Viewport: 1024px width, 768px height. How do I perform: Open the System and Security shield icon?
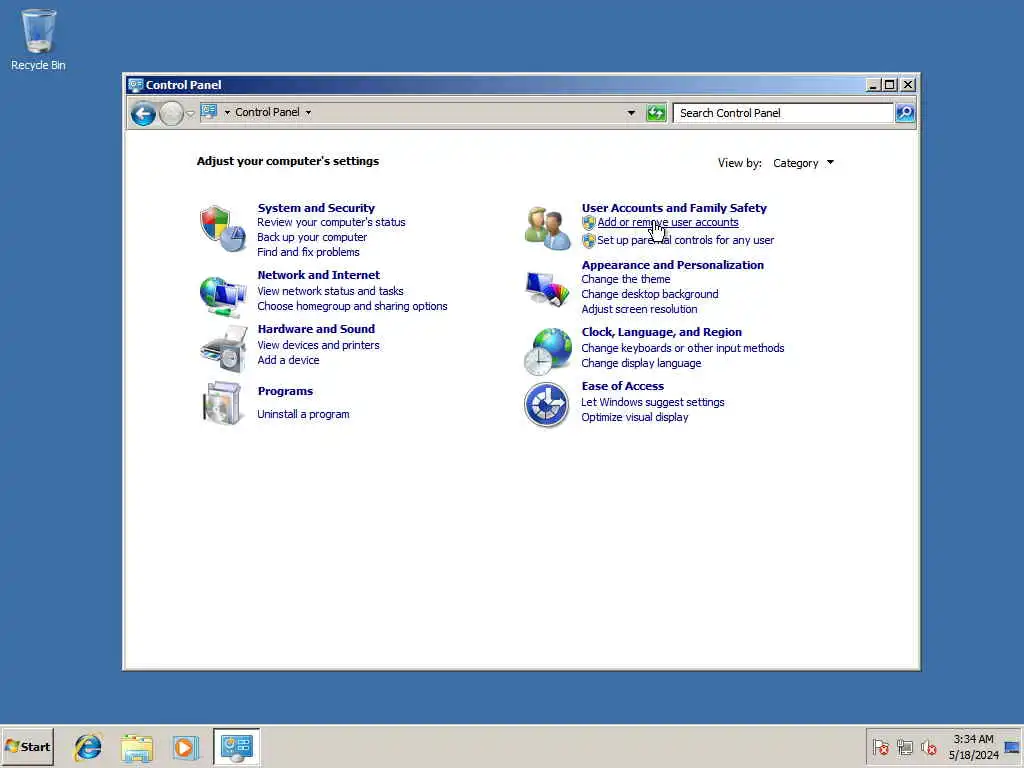tap(223, 229)
